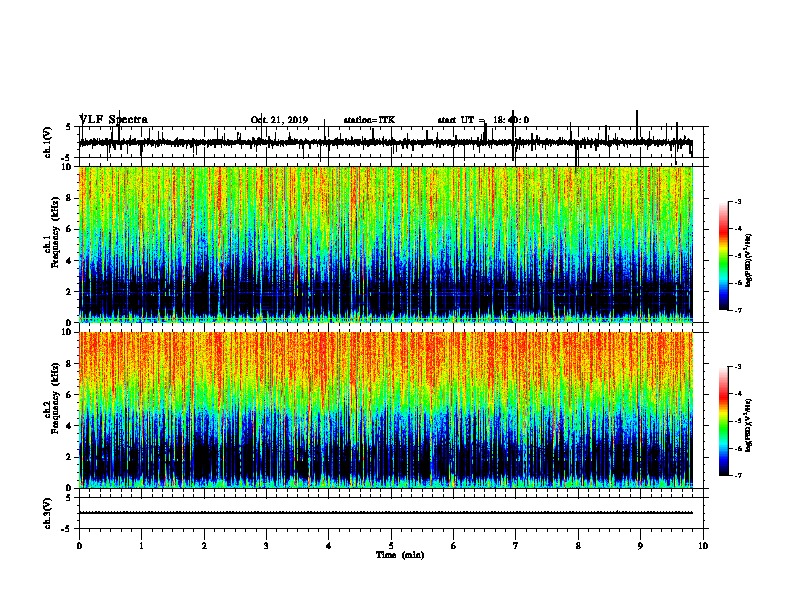
Task: Click the "VLF Spectra" plot title
Action: (114, 120)
